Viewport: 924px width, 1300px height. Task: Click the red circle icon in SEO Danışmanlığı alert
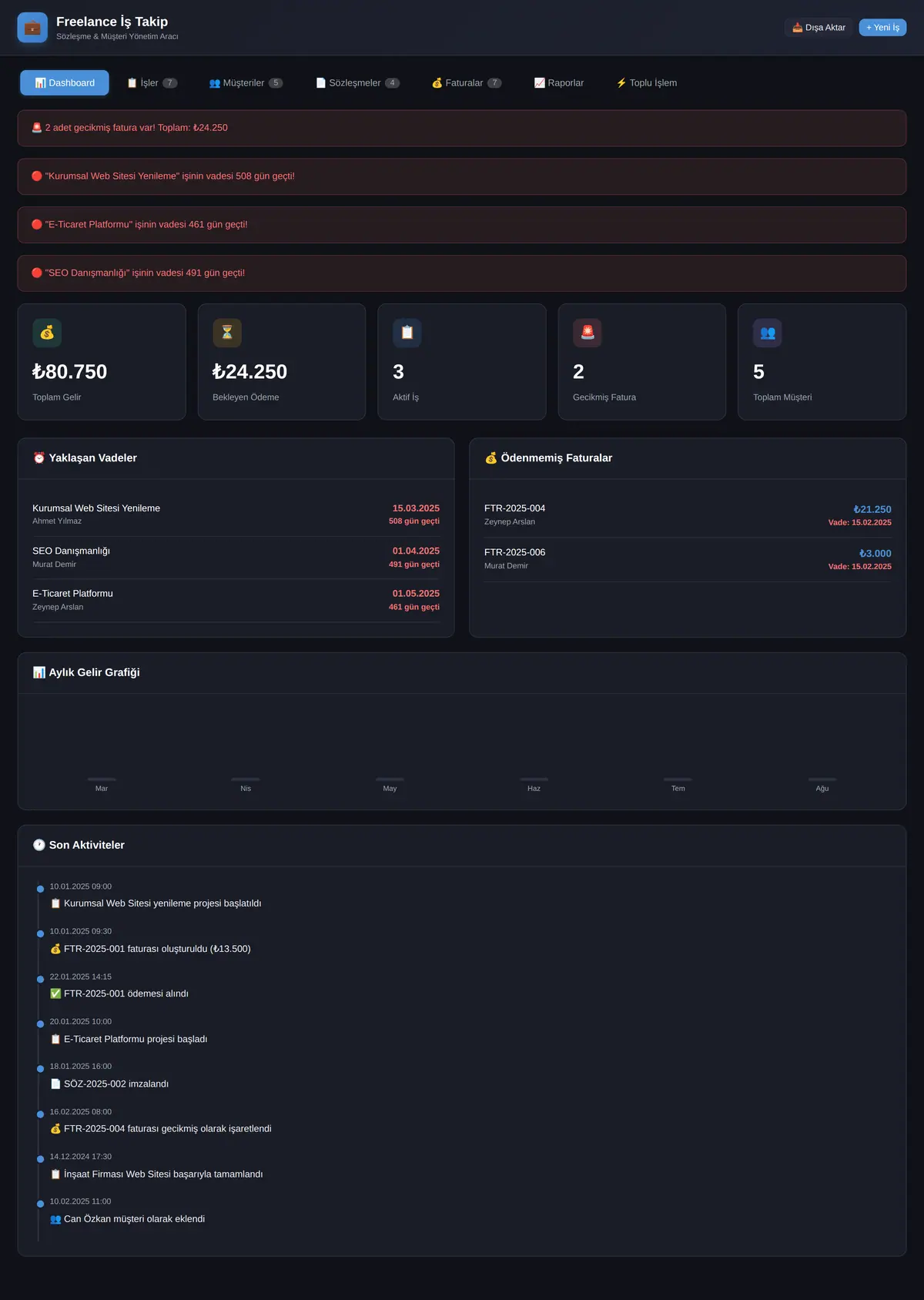click(37, 273)
